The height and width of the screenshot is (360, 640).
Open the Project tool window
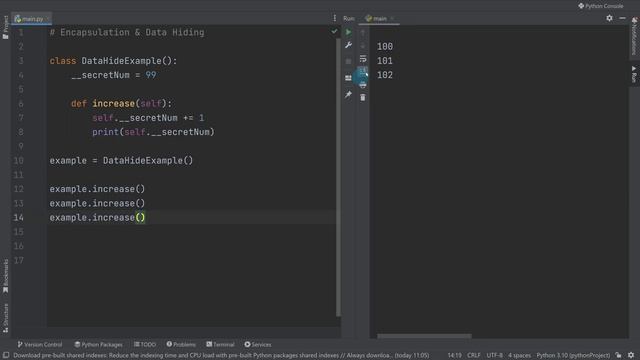point(5,27)
